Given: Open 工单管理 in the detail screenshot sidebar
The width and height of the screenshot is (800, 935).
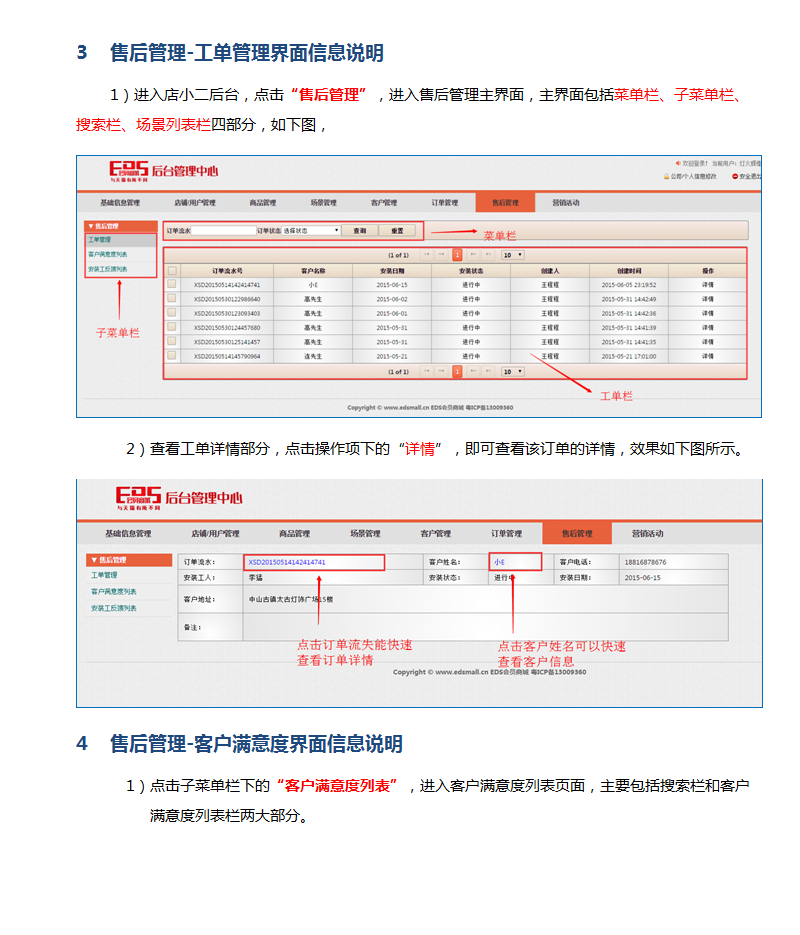Looking at the screenshot, I should point(104,575).
